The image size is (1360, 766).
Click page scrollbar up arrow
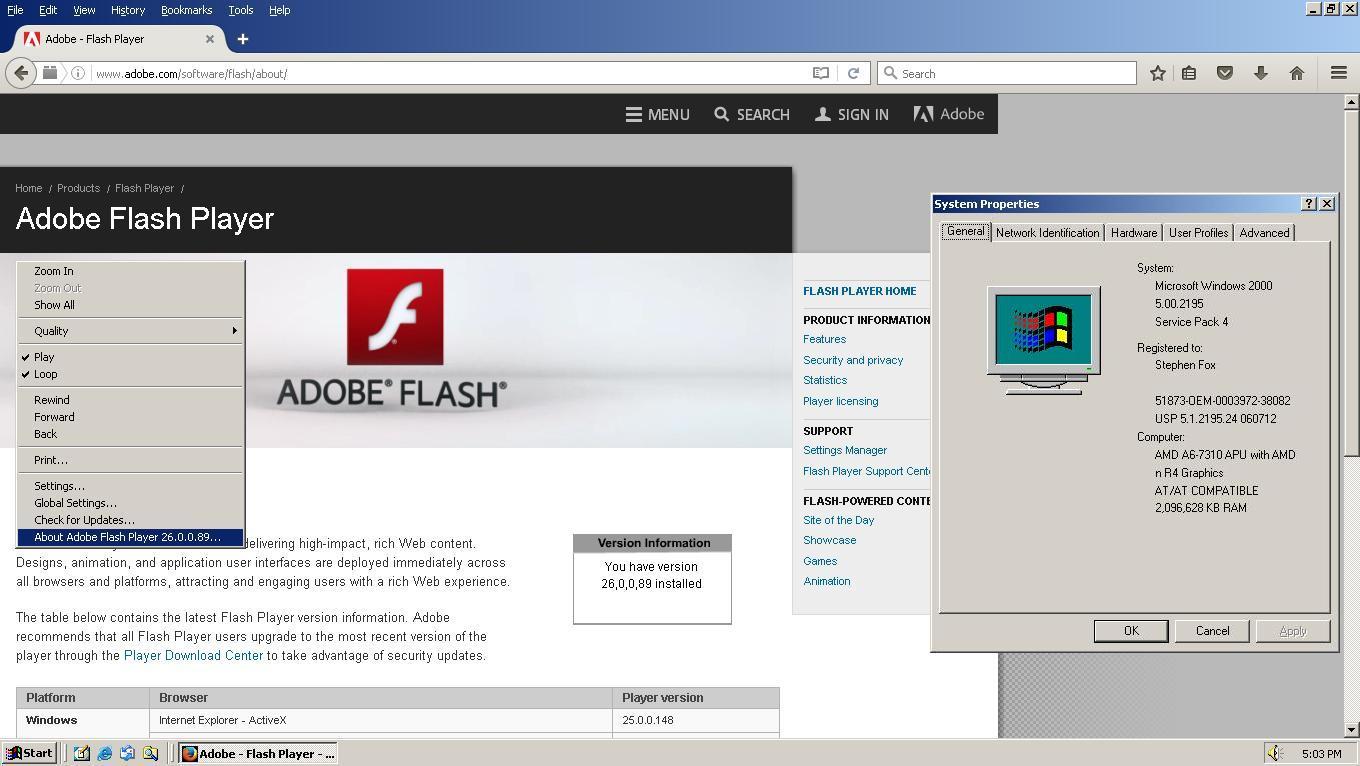(1351, 102)
